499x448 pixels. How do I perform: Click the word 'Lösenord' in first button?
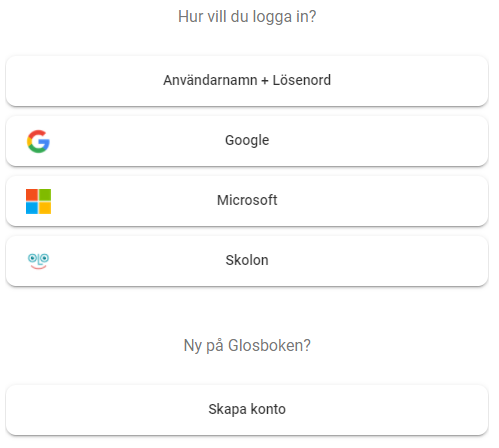[302, 80]
